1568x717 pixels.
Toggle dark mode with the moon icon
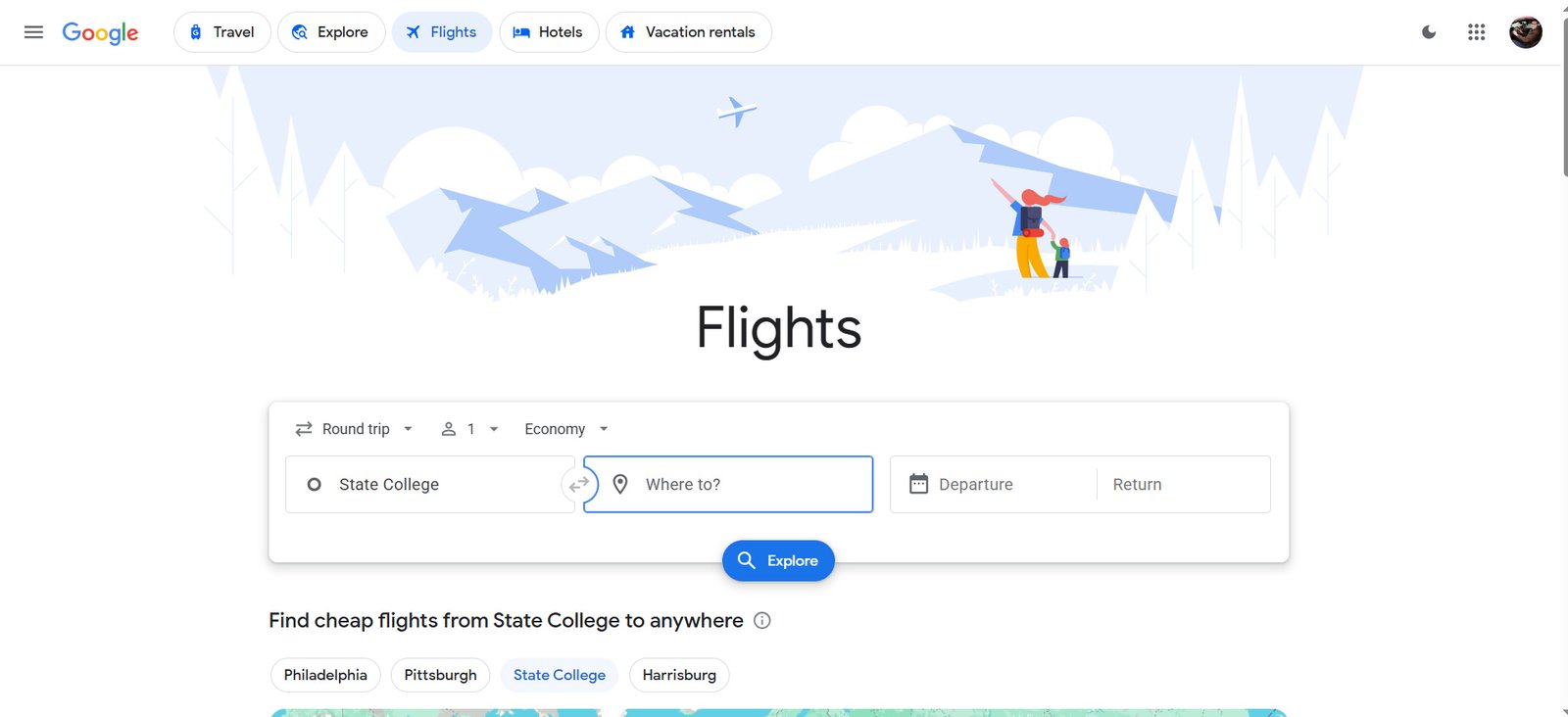(1429, 32)
